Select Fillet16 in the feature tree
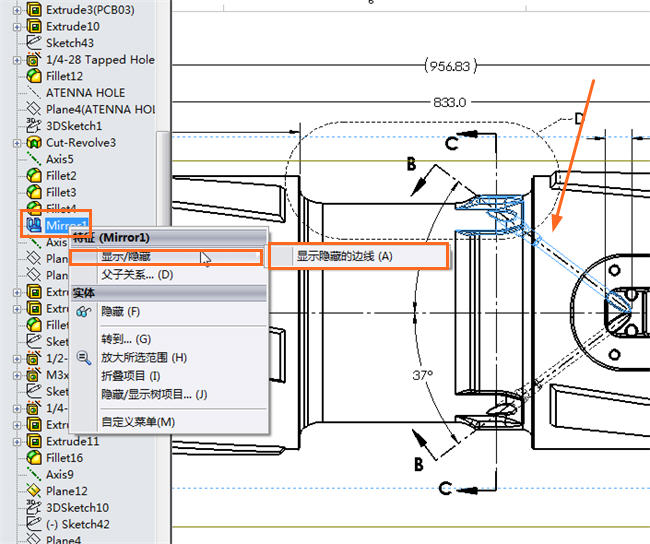The height and width of the screenshot is (544, 650). point(64,458)
